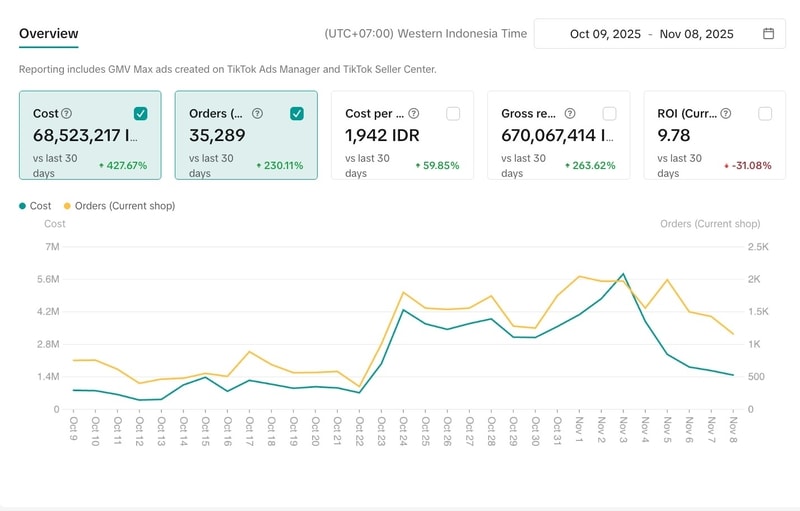Click the Nov 3 cost peak on chart
800x511 pixels.
click(x=622, y=273)
